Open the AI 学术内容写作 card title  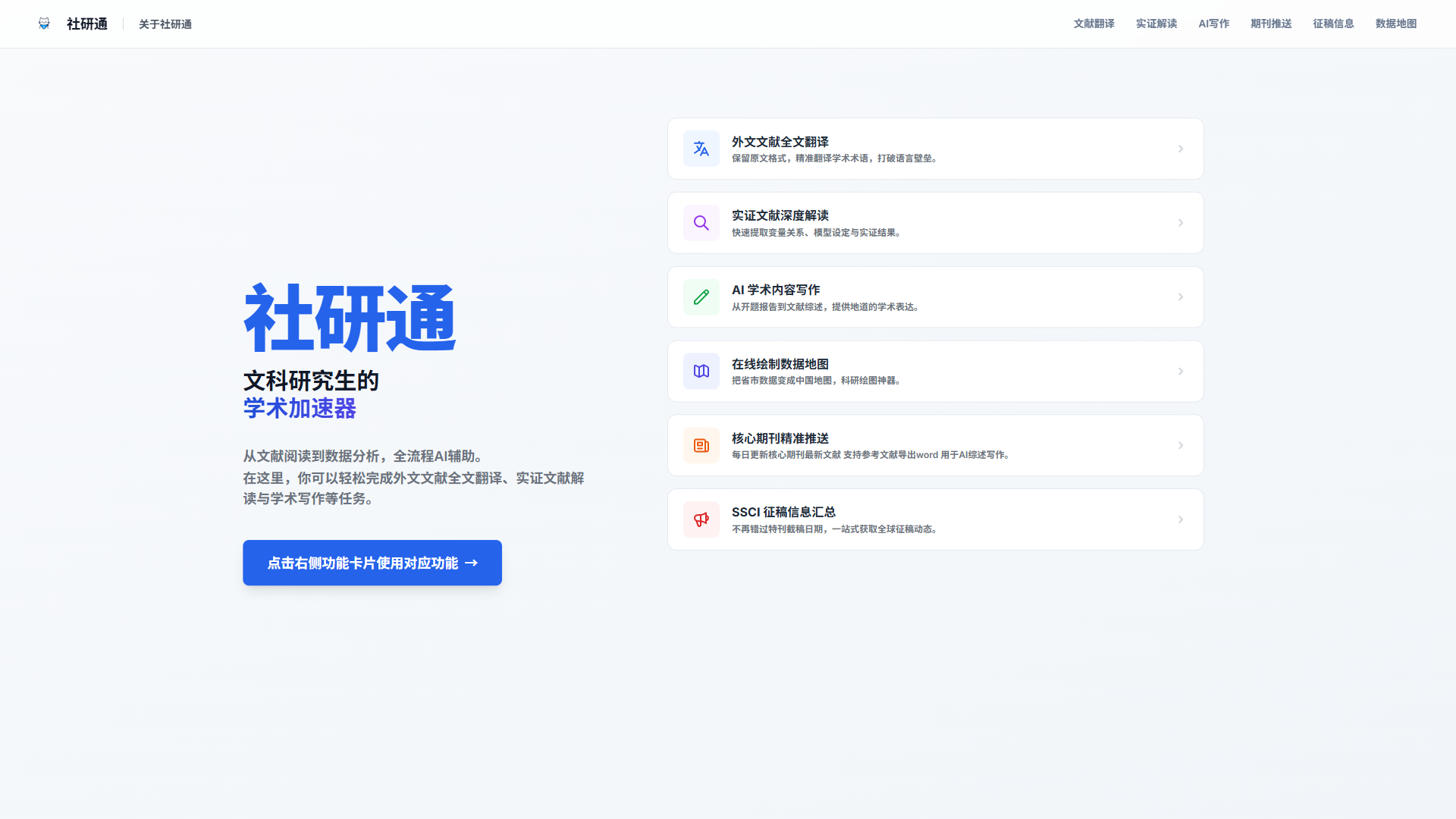pos(775,290)
